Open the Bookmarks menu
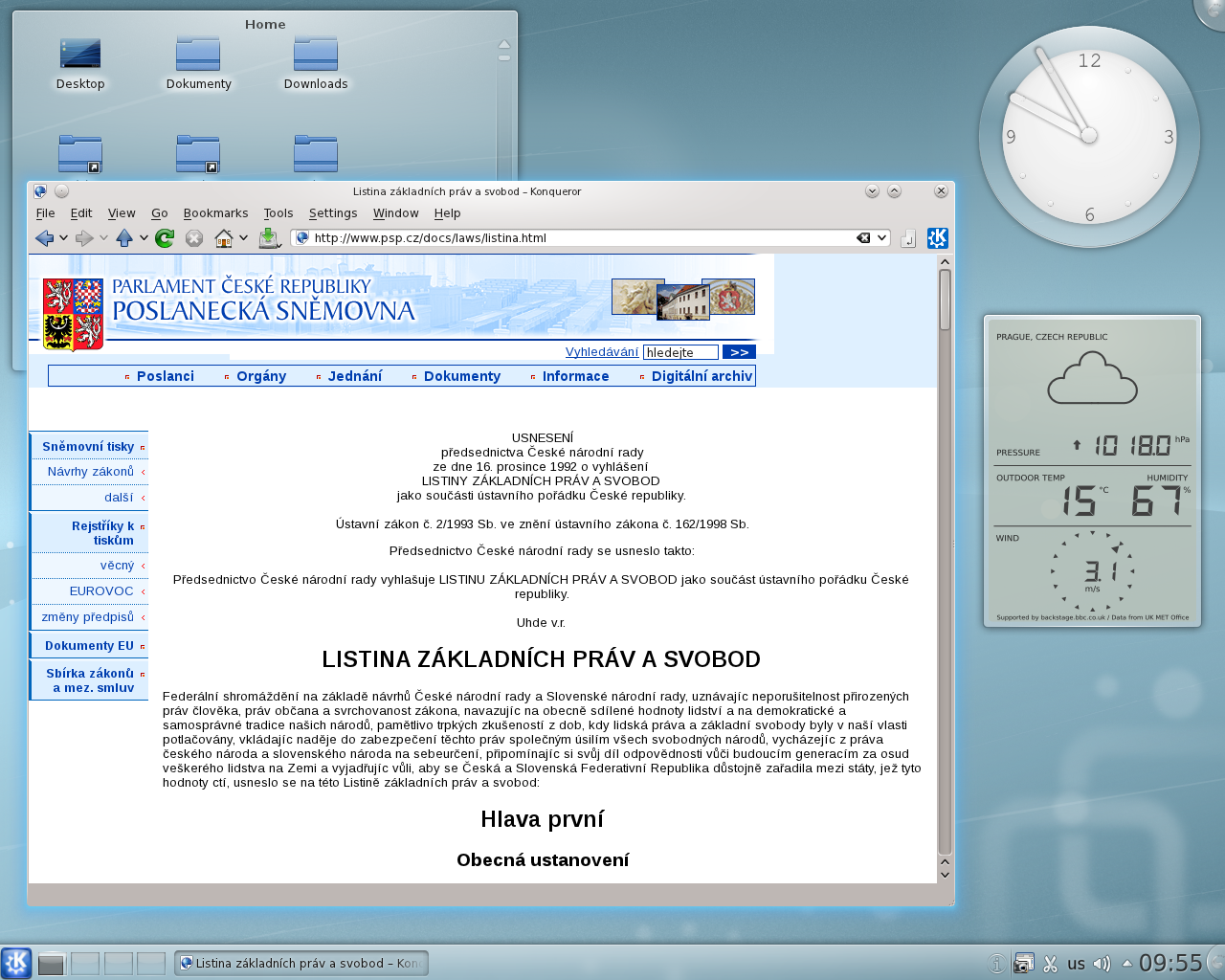1225x980 pixels. point(215,213)
